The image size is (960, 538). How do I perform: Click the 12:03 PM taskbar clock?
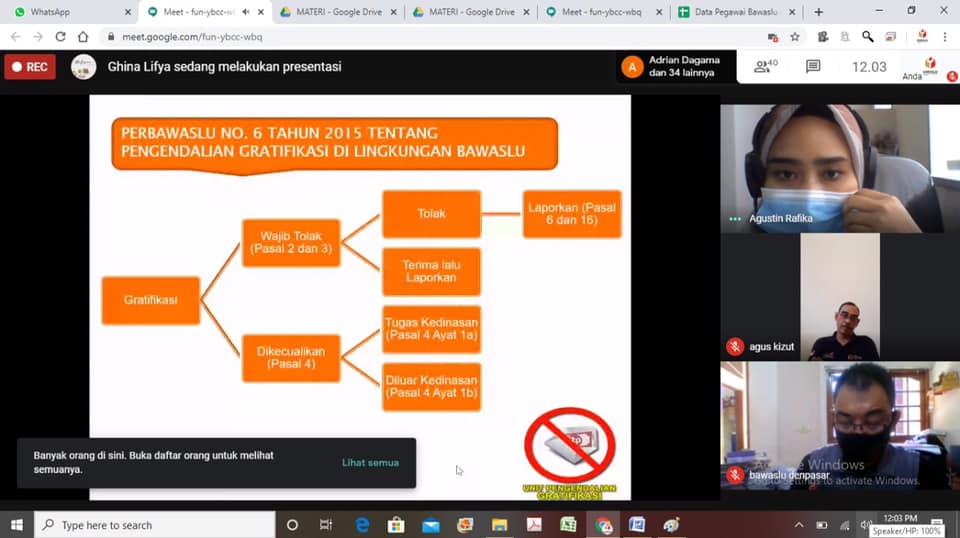click(900, 519)
